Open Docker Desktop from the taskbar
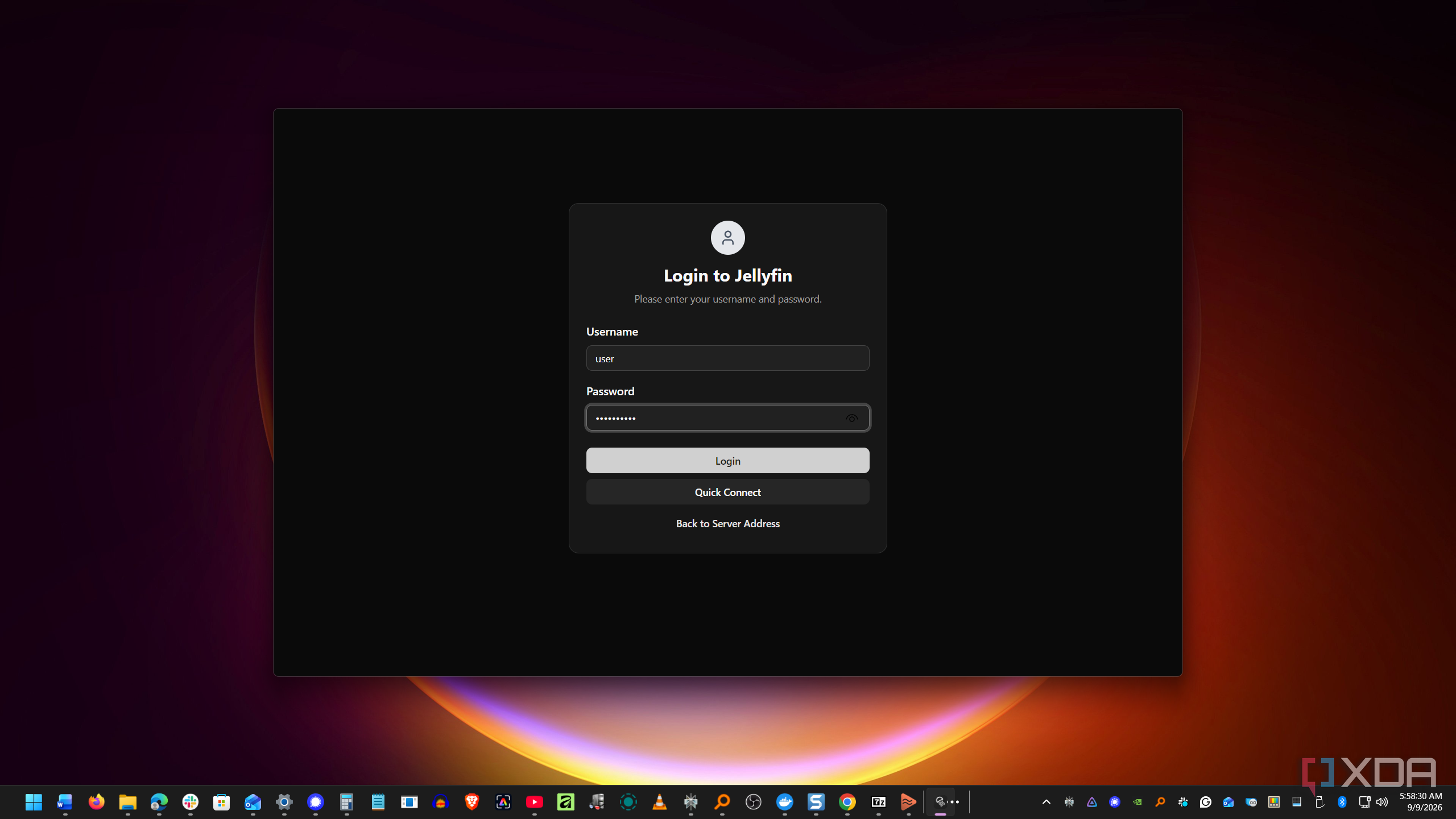1456x819 pixels. coord(785,802)
